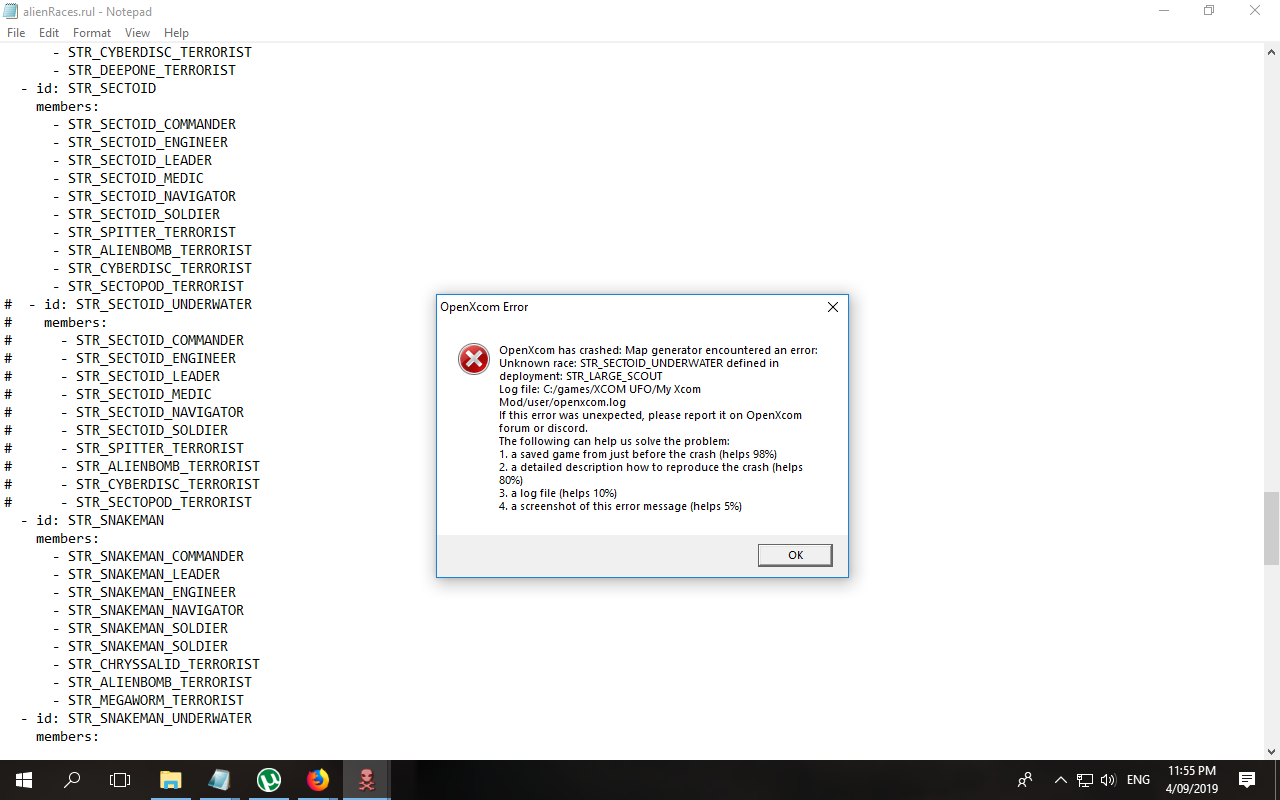Click the STR_DEEPONE_TERRORIST line
This screenshot has width=1280, height=800.
pos(144,70)
